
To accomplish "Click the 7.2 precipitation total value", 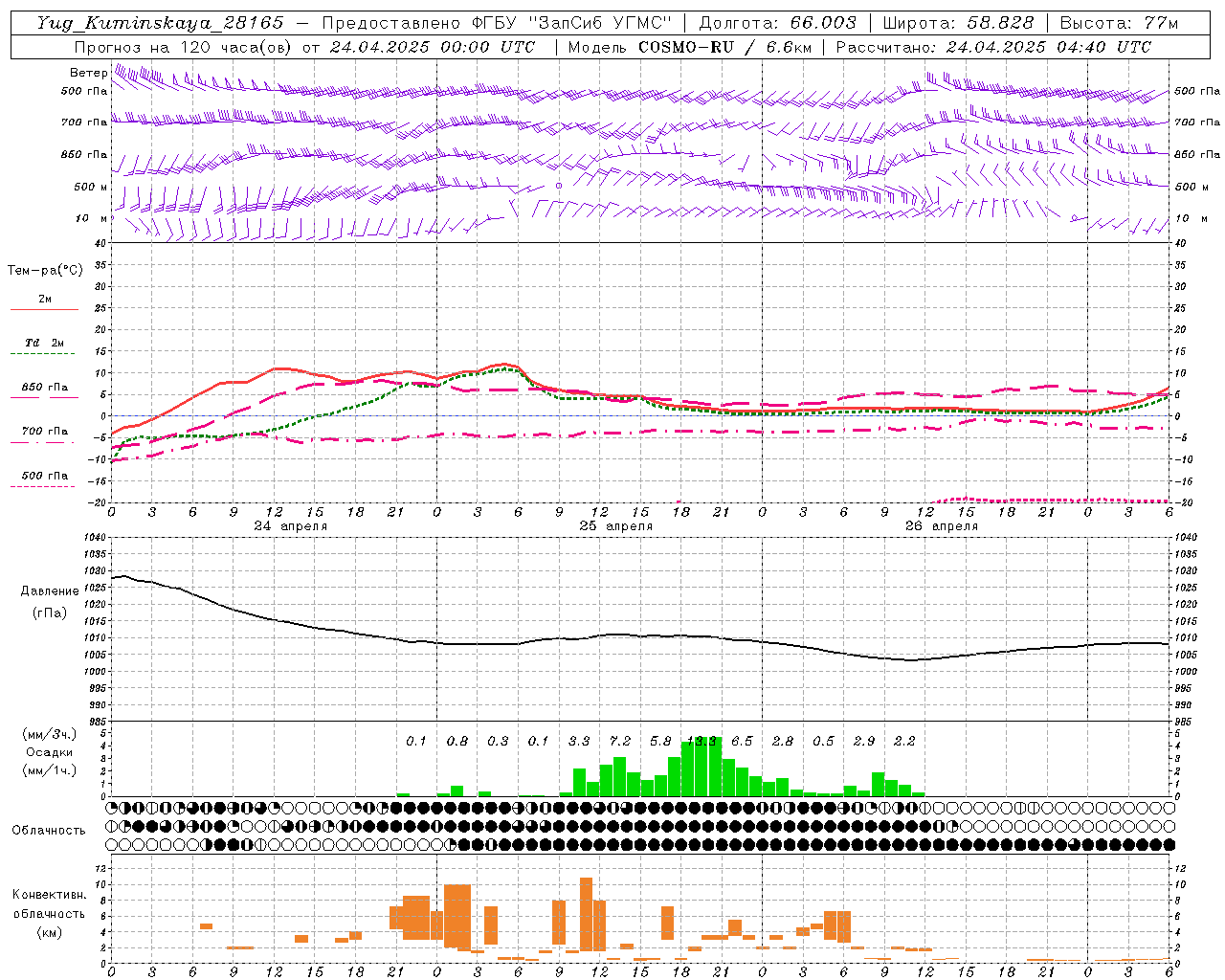I will [x=620, y=742].
